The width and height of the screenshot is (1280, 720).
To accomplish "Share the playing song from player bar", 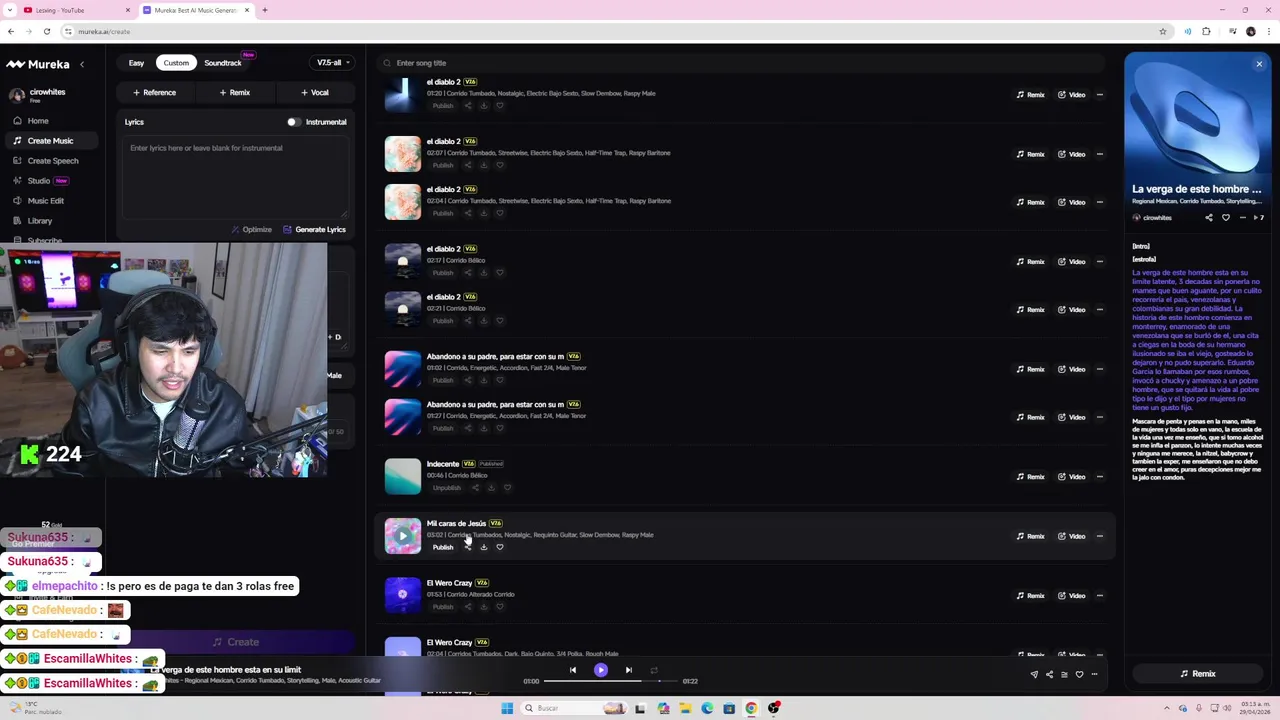I will click(x=1049, y=674).
